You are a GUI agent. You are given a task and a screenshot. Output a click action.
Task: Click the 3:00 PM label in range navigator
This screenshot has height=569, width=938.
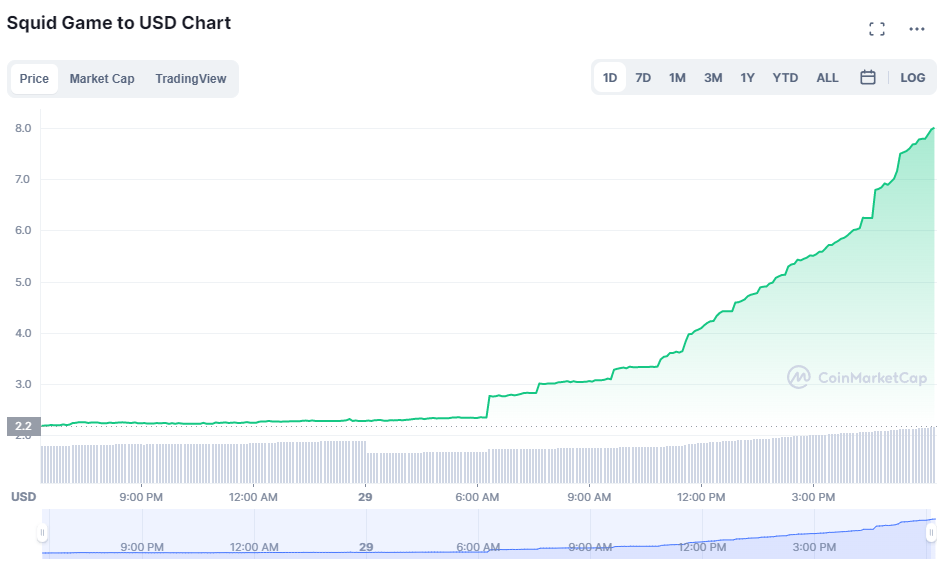point(814,547)
